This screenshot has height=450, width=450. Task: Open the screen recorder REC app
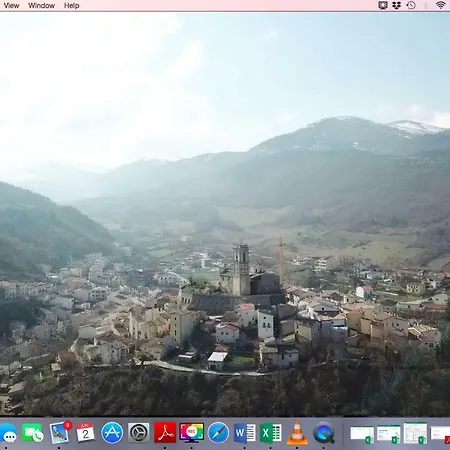(x=192, y=432)
